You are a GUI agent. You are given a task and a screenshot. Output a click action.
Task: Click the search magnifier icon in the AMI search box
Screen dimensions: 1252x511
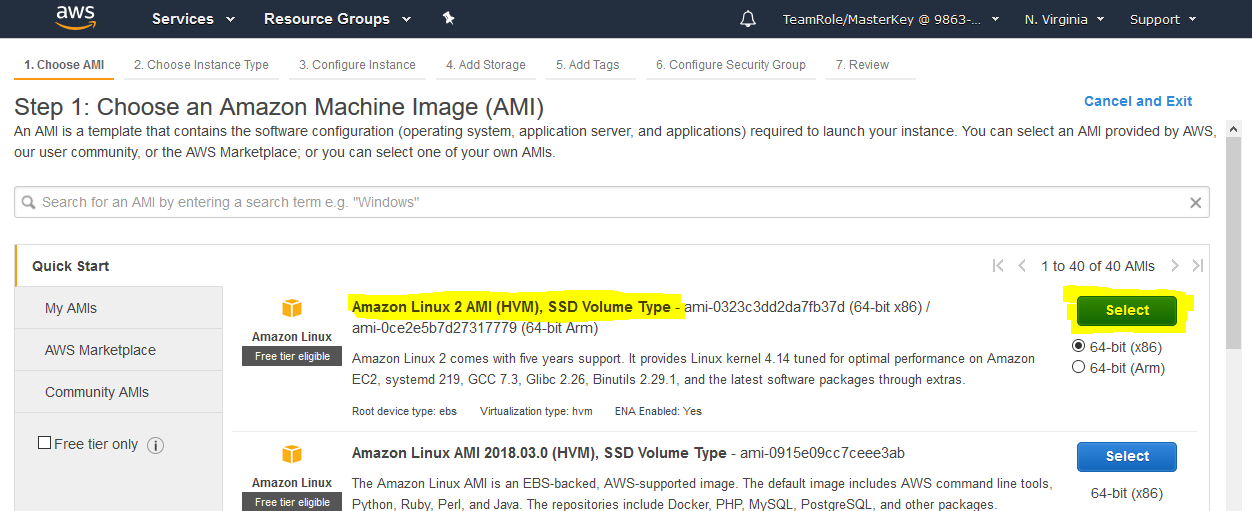[29, 202]
